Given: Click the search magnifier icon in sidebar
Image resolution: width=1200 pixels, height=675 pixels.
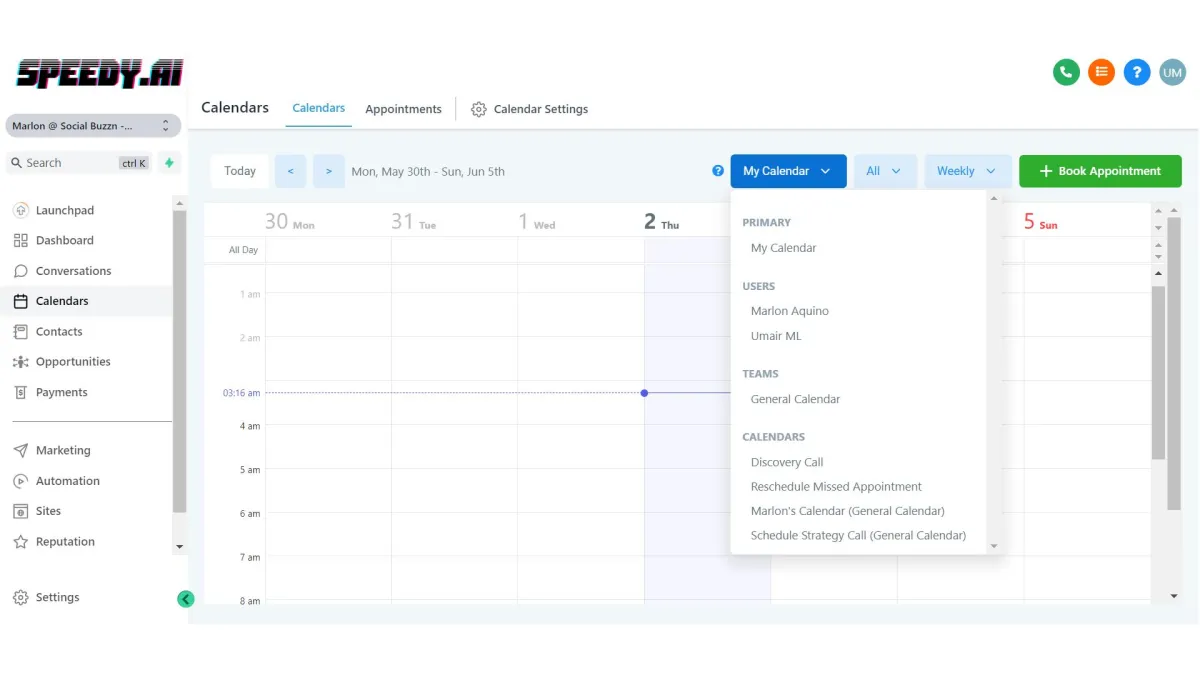Looking at the screenshot, I should point(16,163).
